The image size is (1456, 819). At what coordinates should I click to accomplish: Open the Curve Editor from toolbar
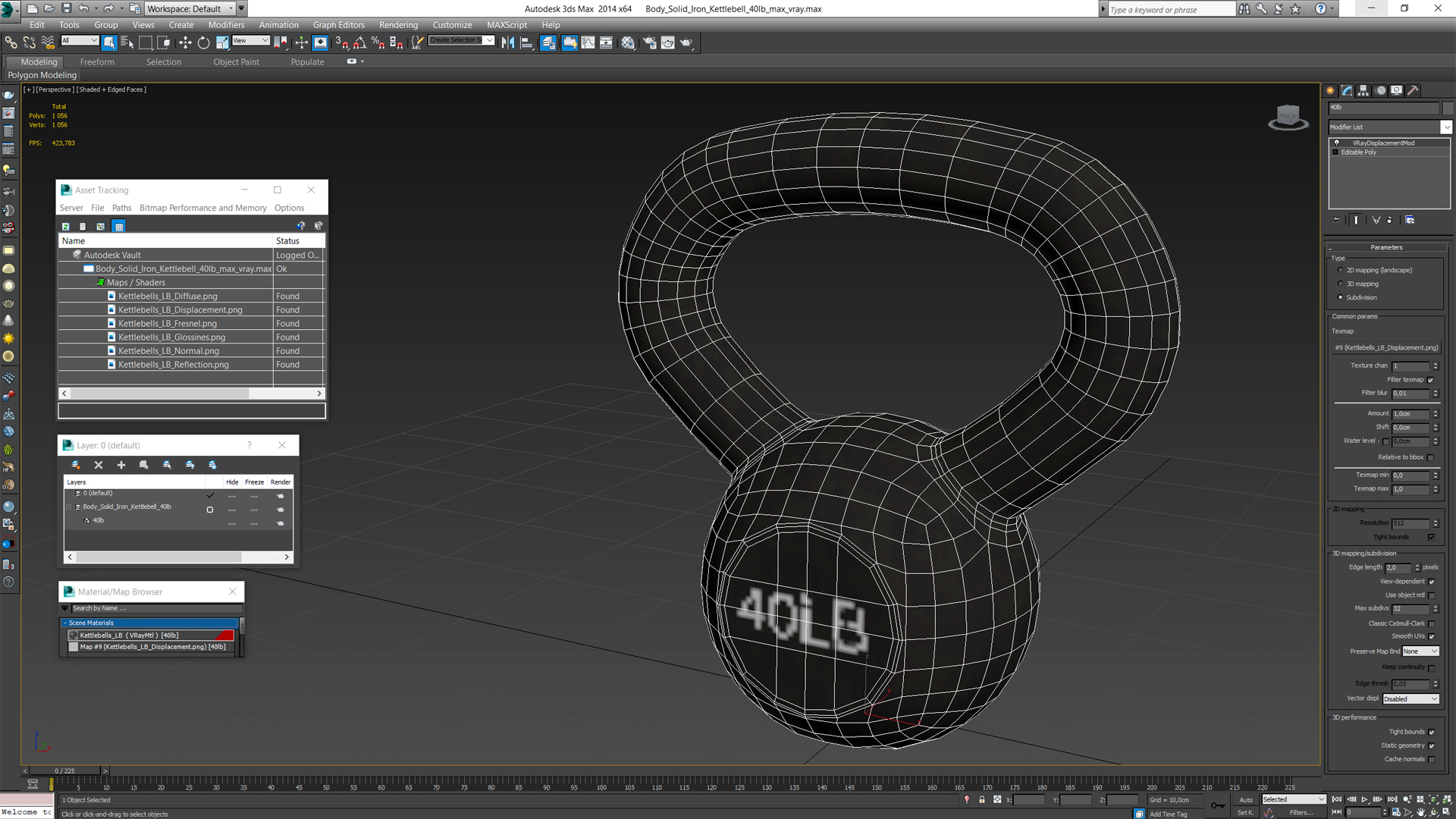tap(588, 42)
